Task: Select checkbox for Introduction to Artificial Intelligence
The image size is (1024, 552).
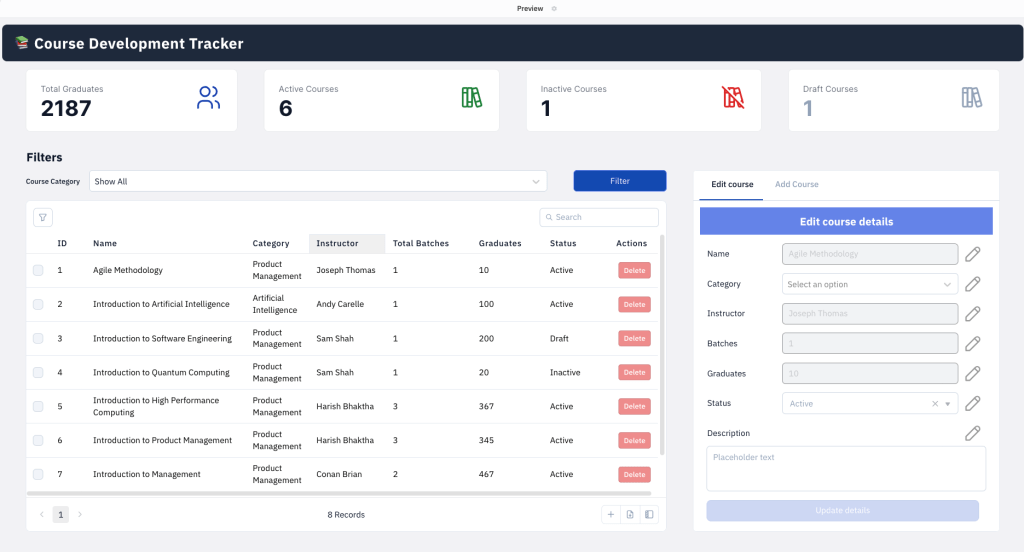Action: [38, 304]
